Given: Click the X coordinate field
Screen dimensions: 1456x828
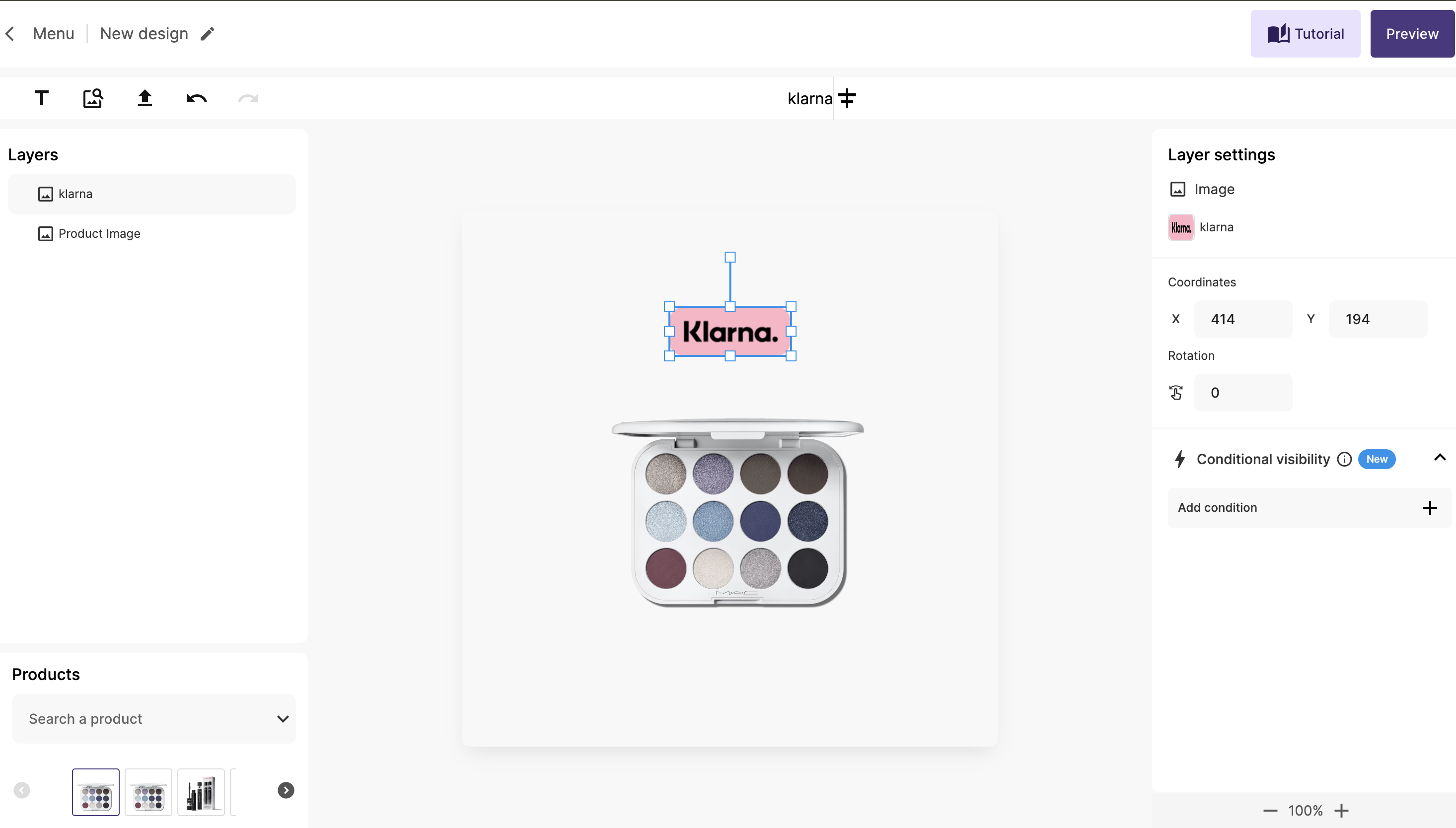Looking at the screenshot, I should (x=1243, y=319).
